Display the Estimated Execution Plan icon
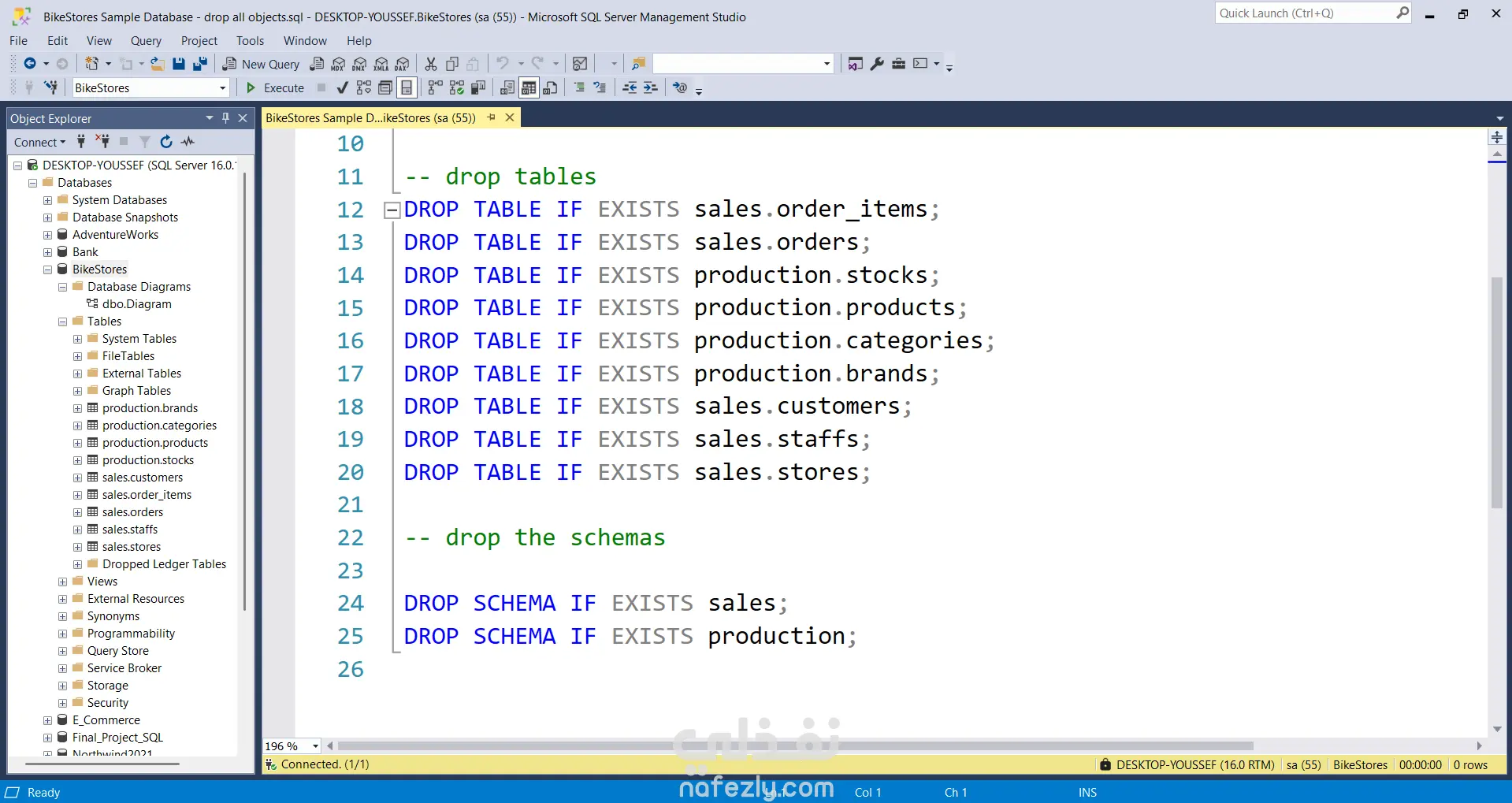The image size is (1512, 803). 363,87
